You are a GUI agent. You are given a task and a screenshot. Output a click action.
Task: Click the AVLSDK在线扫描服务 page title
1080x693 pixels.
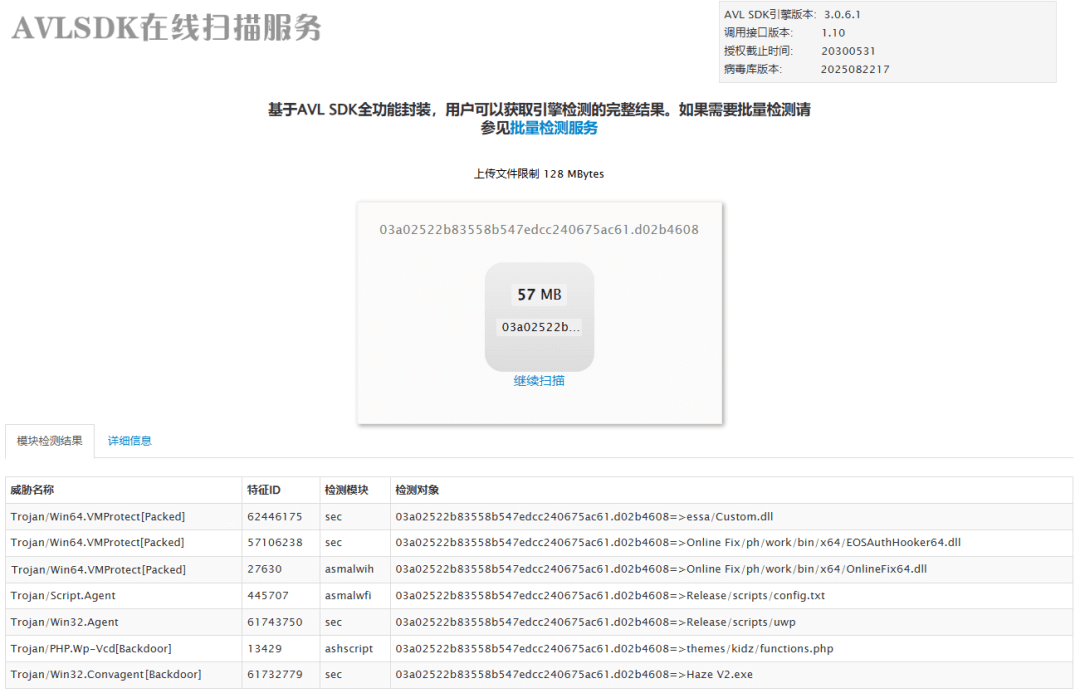click(166, 28)
